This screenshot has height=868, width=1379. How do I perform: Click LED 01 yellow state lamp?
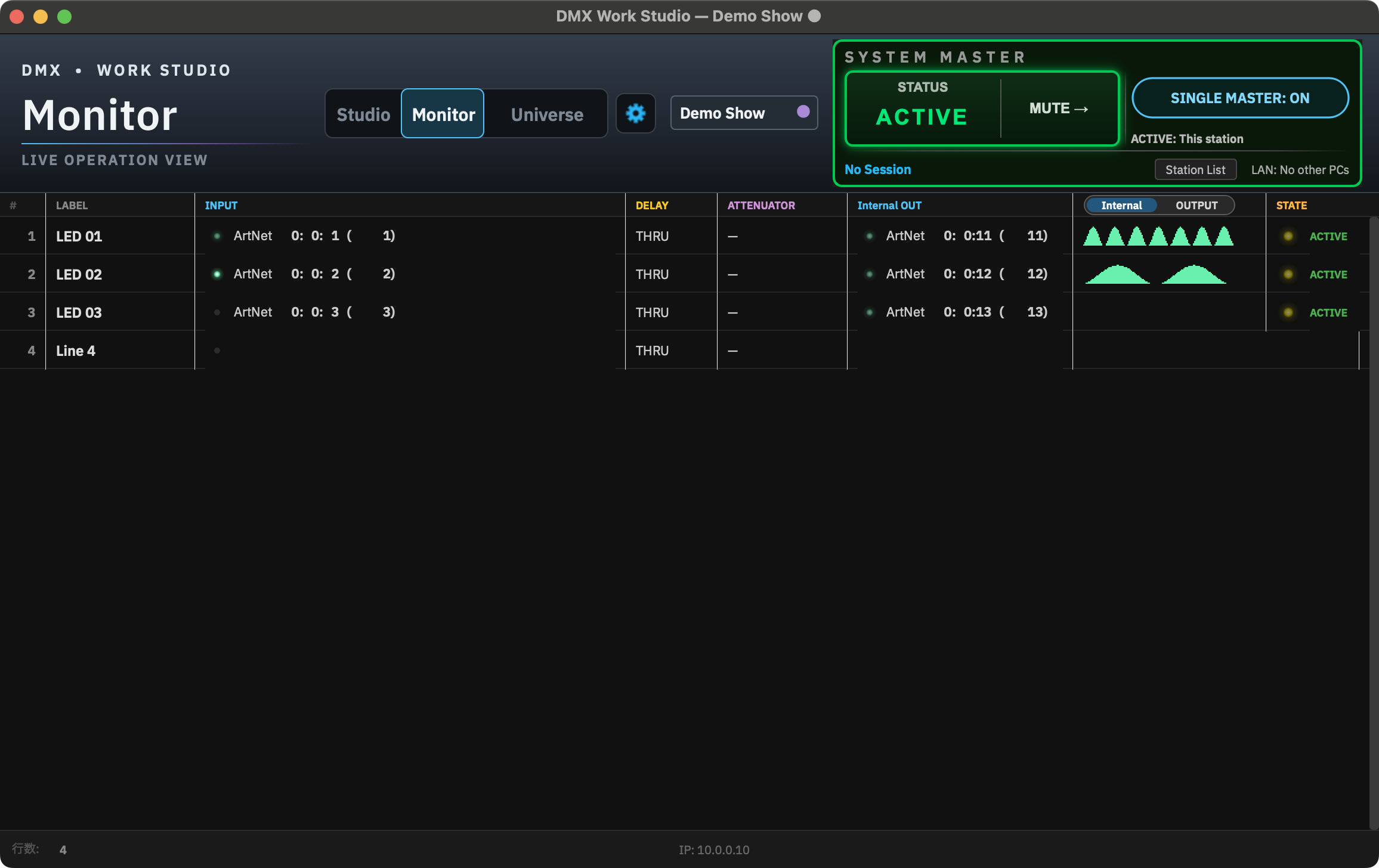[x=1288, y=236]
